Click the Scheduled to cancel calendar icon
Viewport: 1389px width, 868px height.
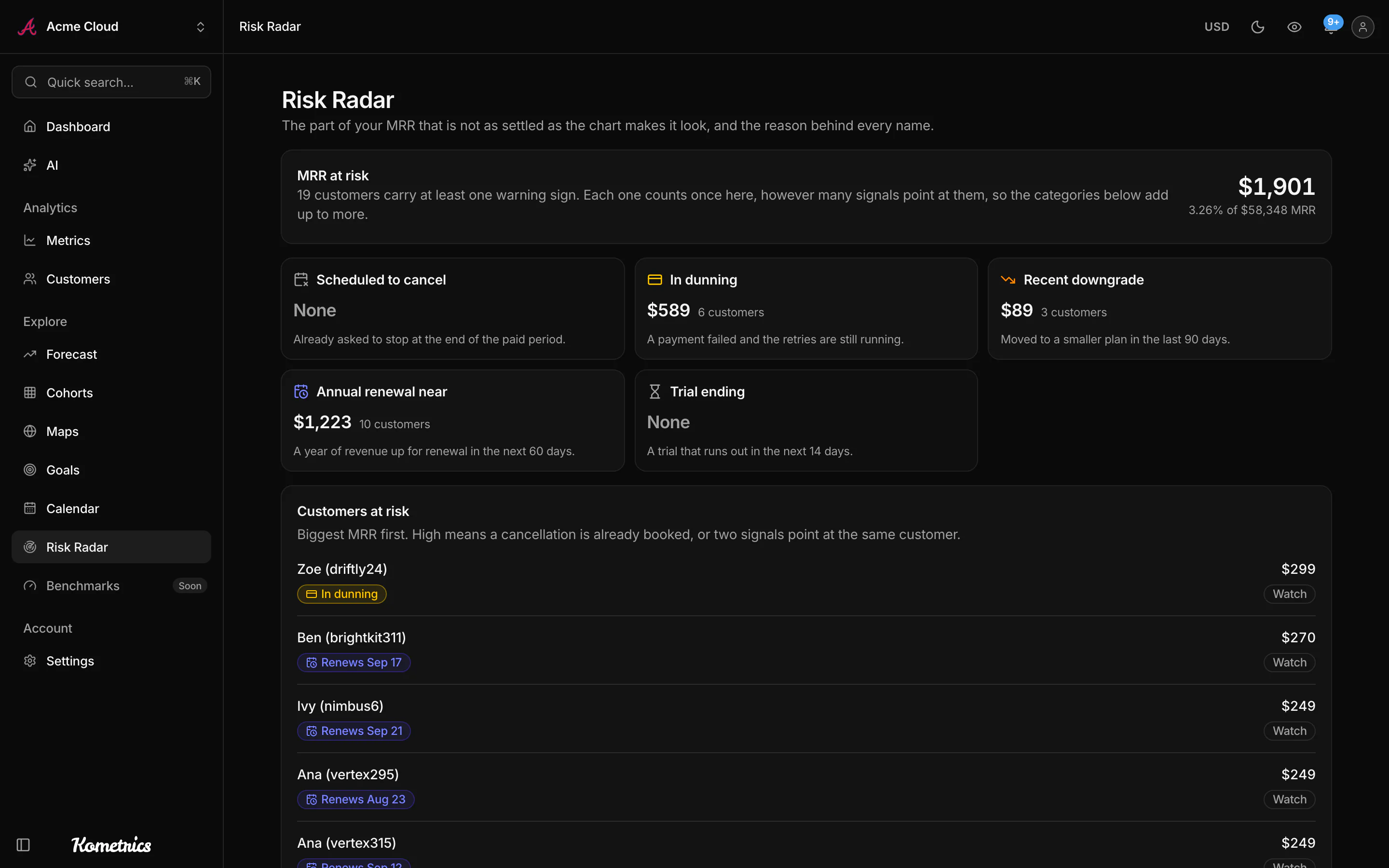pos(301,280)
